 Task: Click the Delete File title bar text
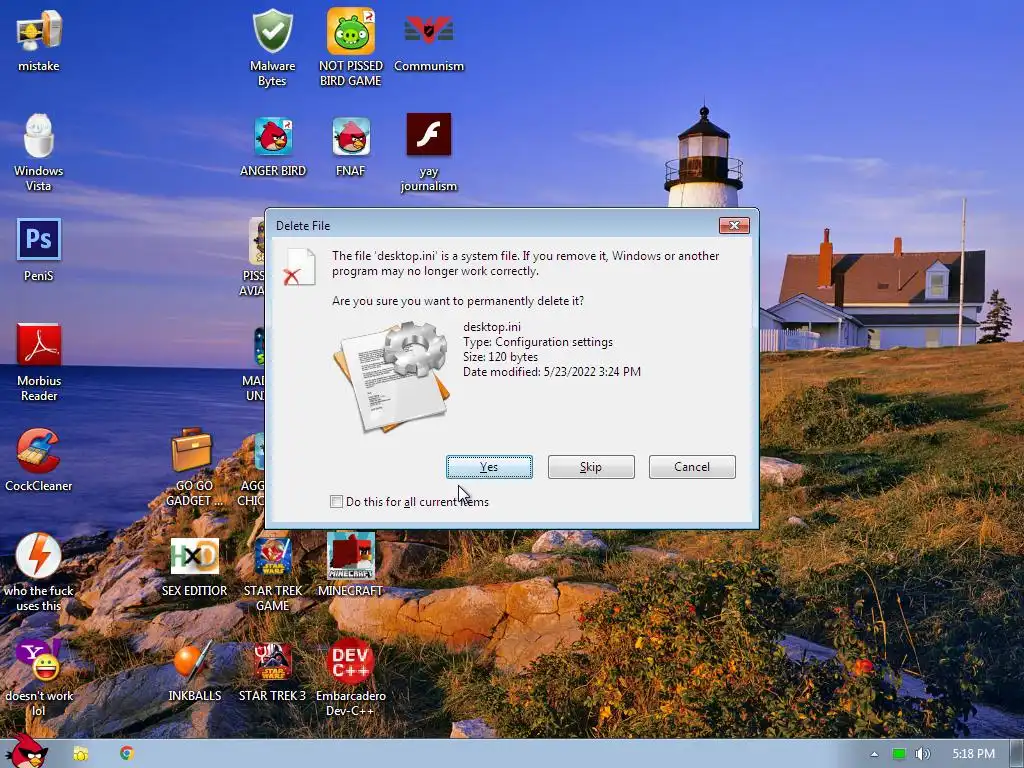coord(303,225)
